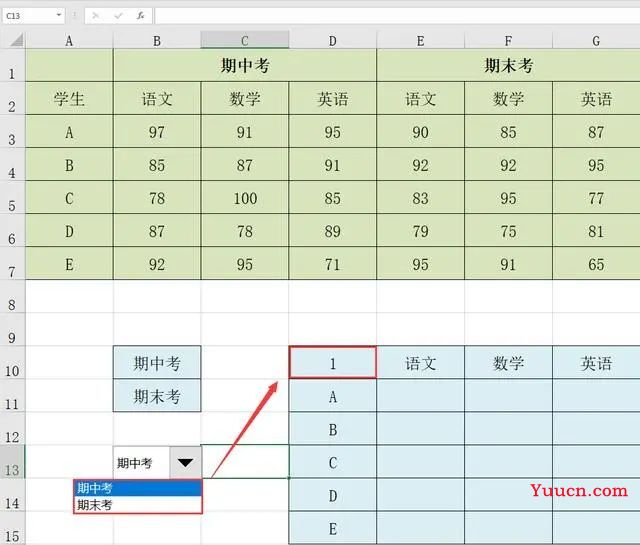Screen dimensions: 640x545
Task: Click cell B3 with value 97
Action: (x=157, y=131)
